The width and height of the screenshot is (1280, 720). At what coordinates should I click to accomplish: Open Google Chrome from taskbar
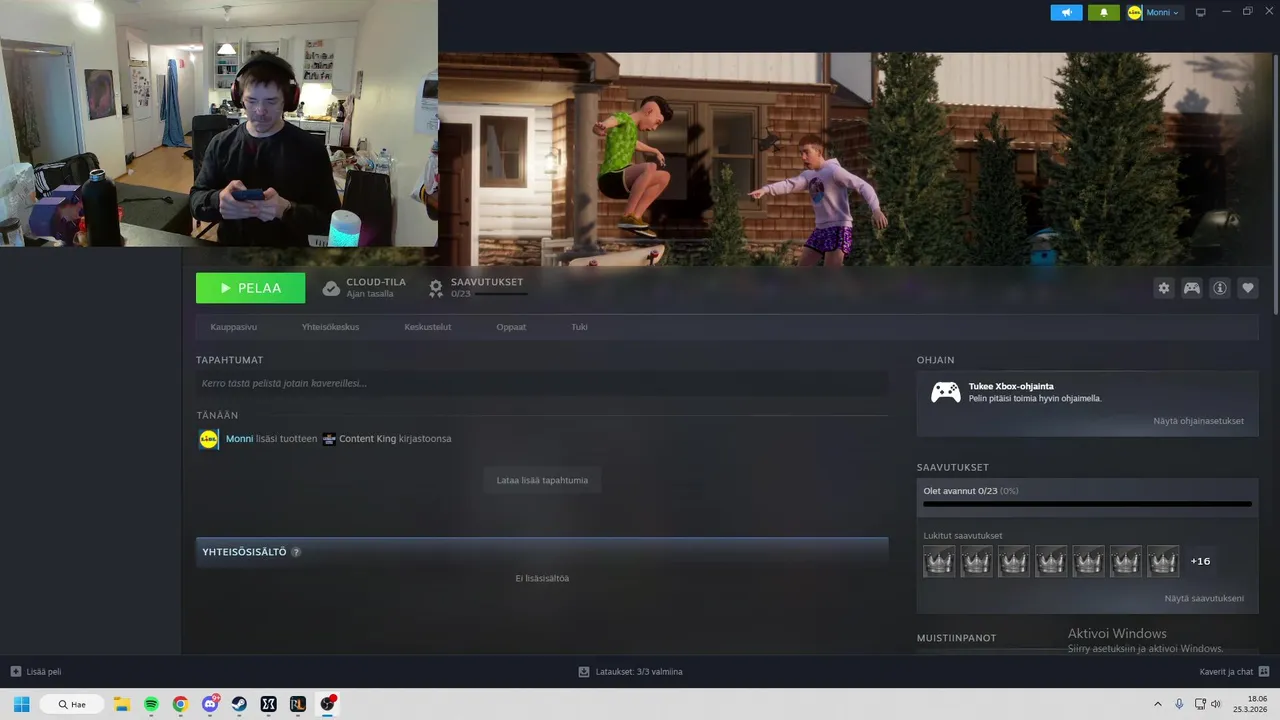pos(180,704)
